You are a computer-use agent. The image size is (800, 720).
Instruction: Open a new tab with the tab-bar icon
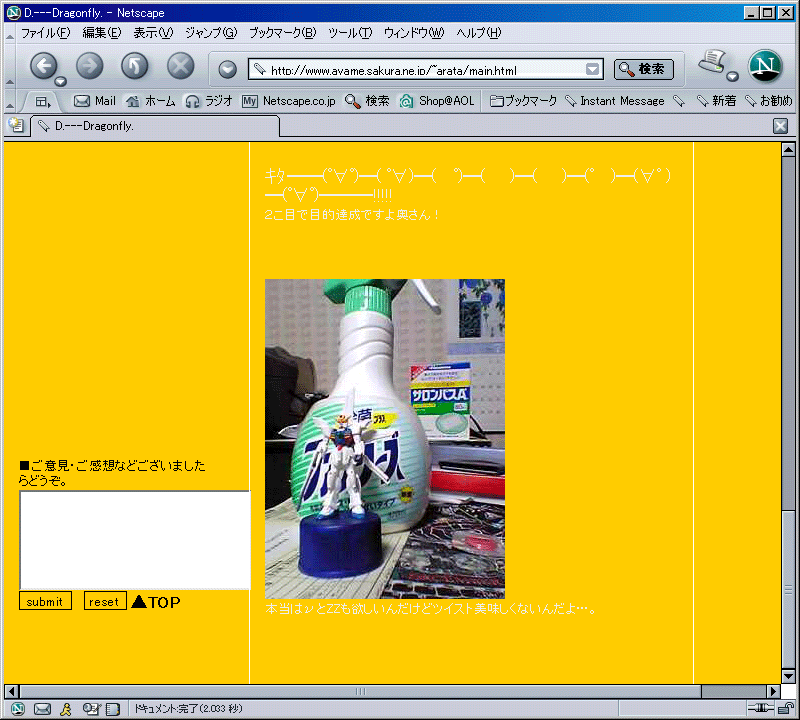pos(16,125)
